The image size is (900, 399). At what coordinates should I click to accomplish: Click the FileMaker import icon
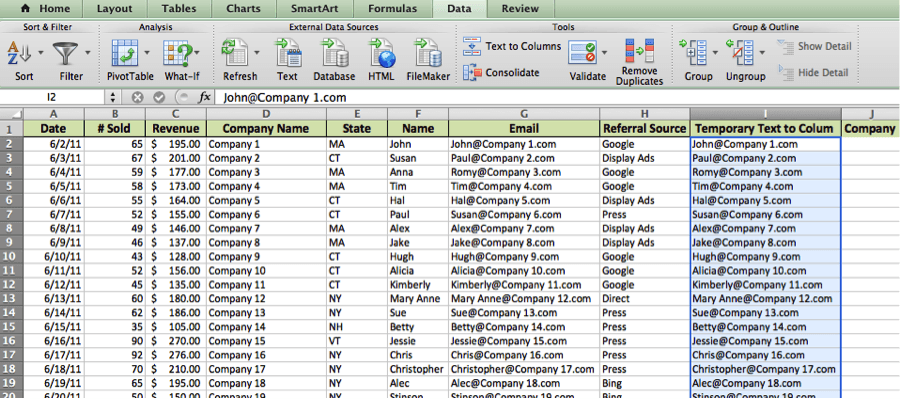pyautogui.click(x=427, y=54)
